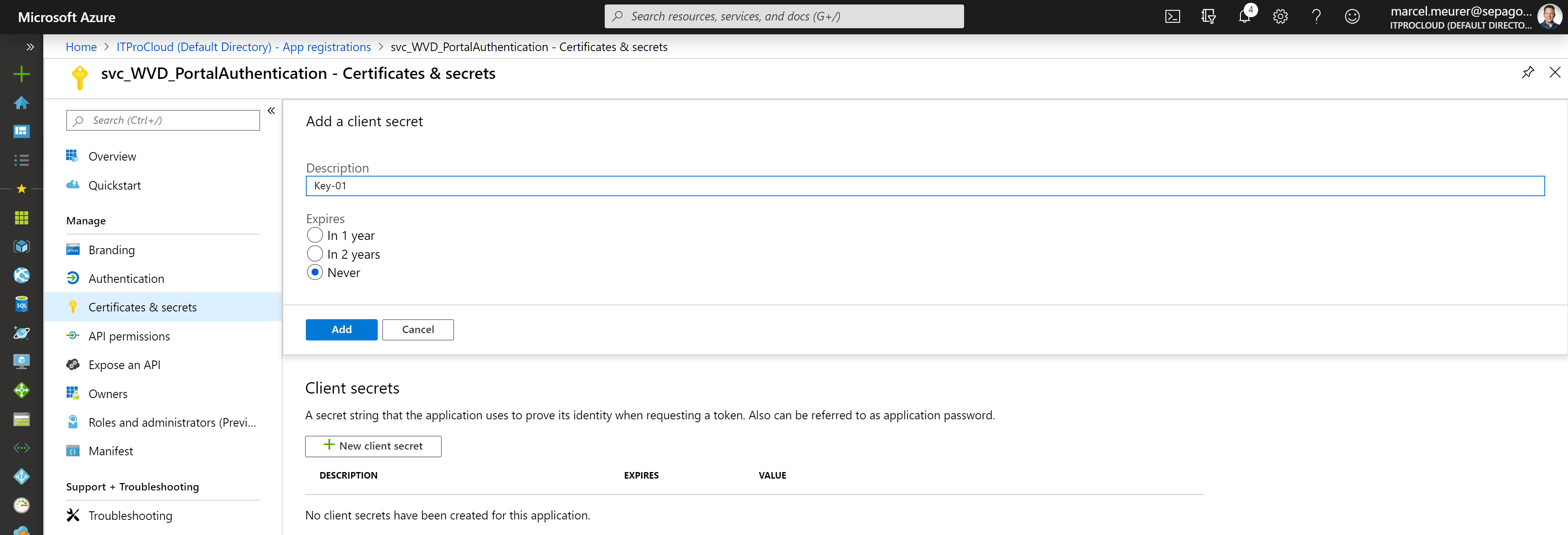Click the help question mark icon
Image resolution: width=1568 pixels, height=535 pixels.
coord(1316,16)
